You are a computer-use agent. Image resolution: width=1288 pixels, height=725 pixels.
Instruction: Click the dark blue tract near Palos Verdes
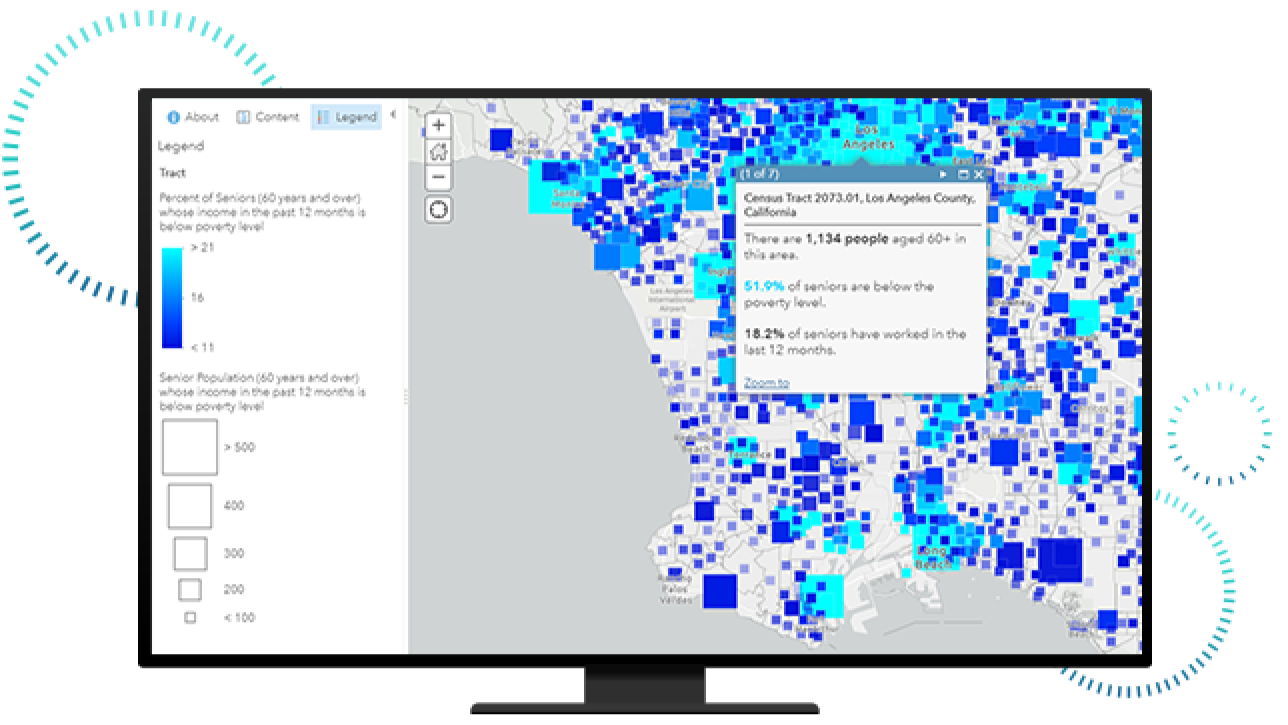(x=718, y=593)
